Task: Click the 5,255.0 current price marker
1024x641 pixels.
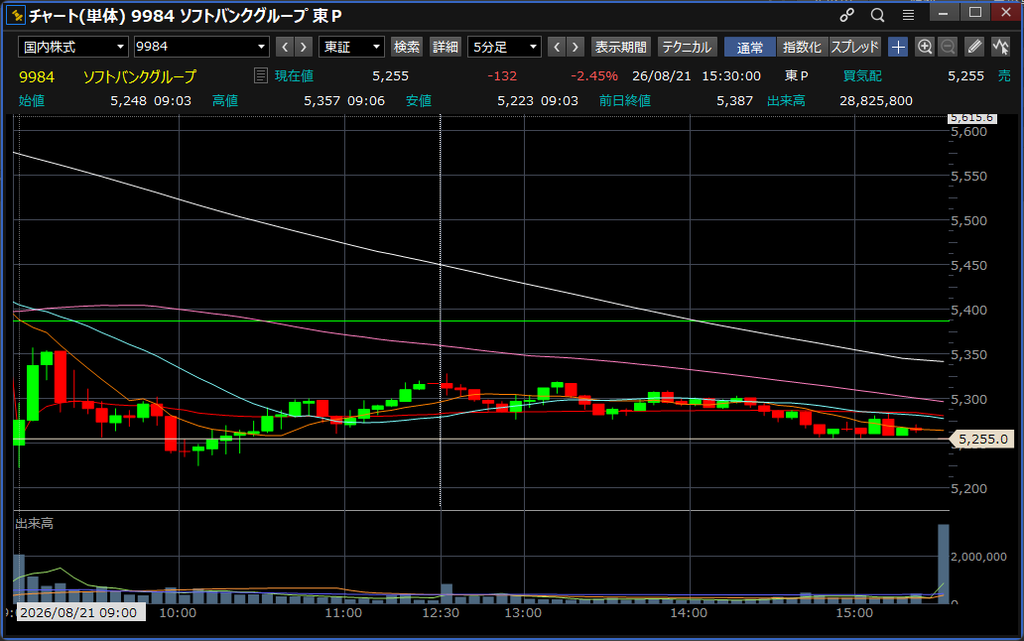Action: [x=982, y=439]
